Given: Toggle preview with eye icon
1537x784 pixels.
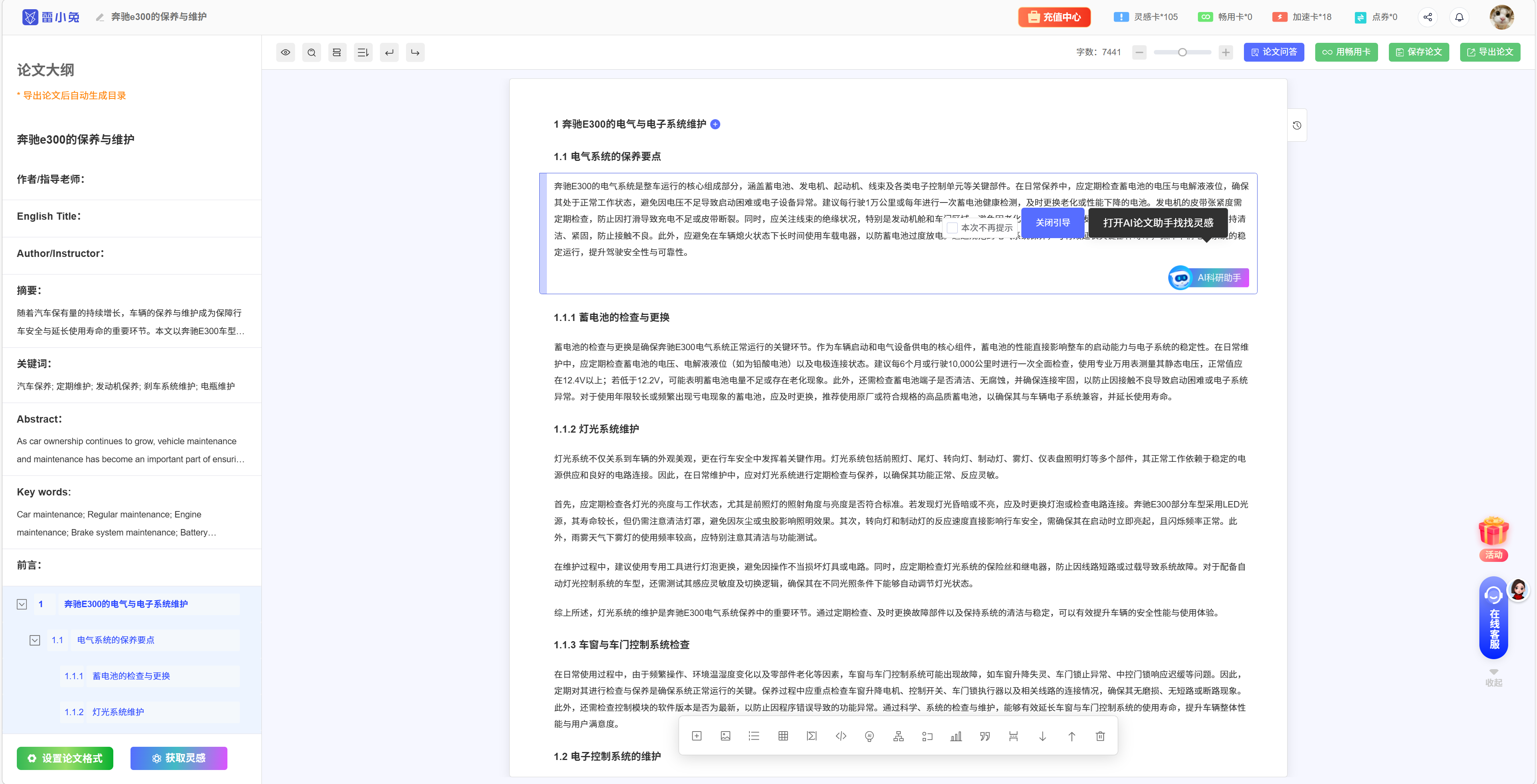Looking at the screenshot, I should click(286, 52).
